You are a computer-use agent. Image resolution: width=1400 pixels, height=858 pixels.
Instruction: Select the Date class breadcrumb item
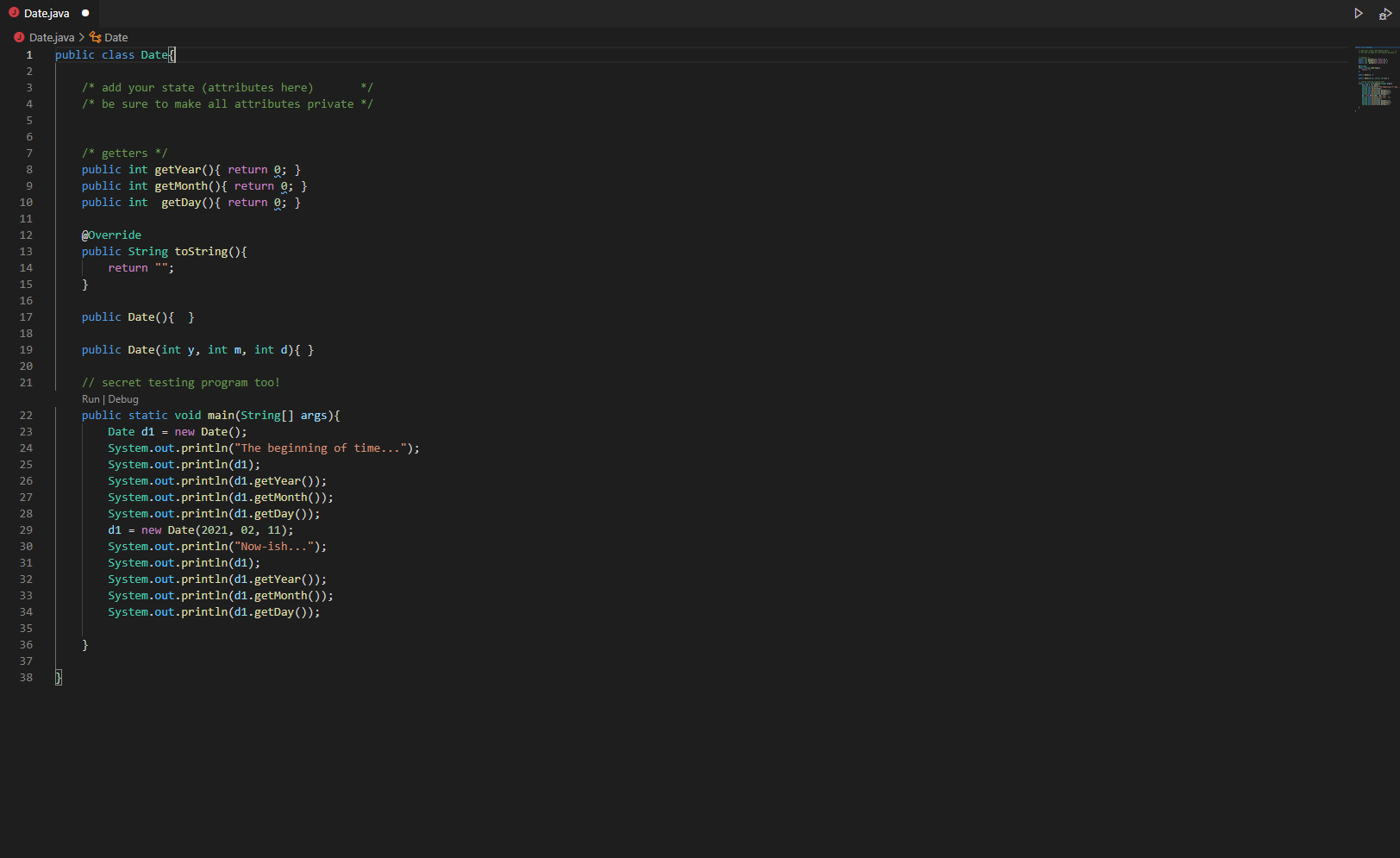[x=116, y=37]
